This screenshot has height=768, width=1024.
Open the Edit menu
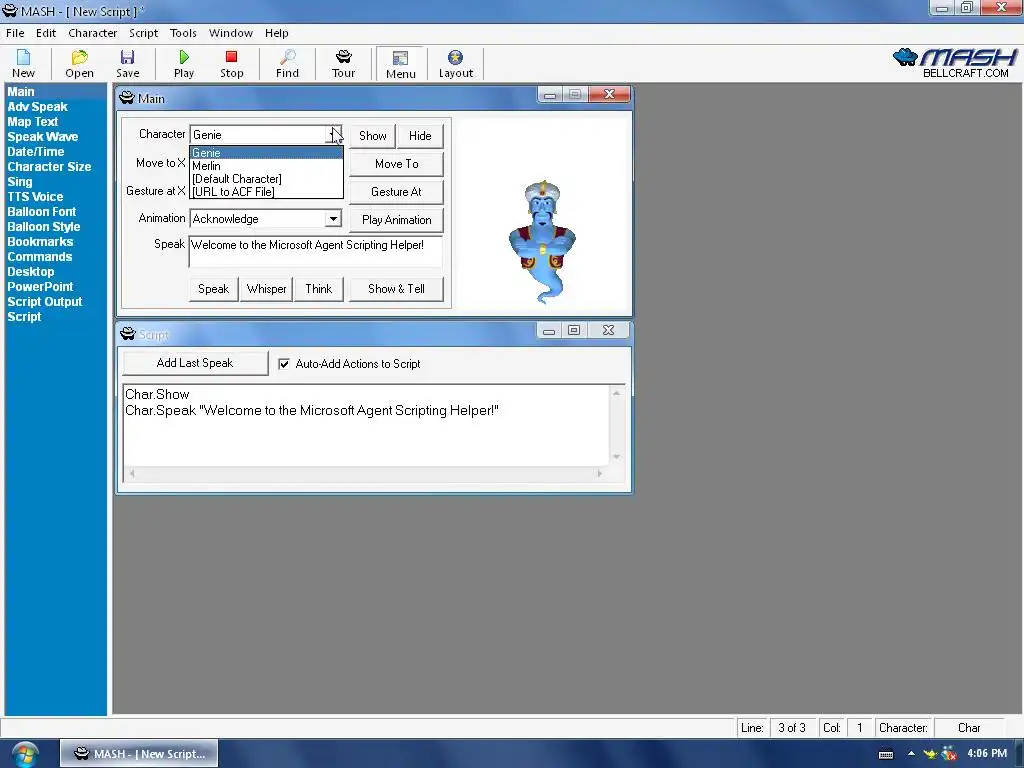tap(46, 33)
